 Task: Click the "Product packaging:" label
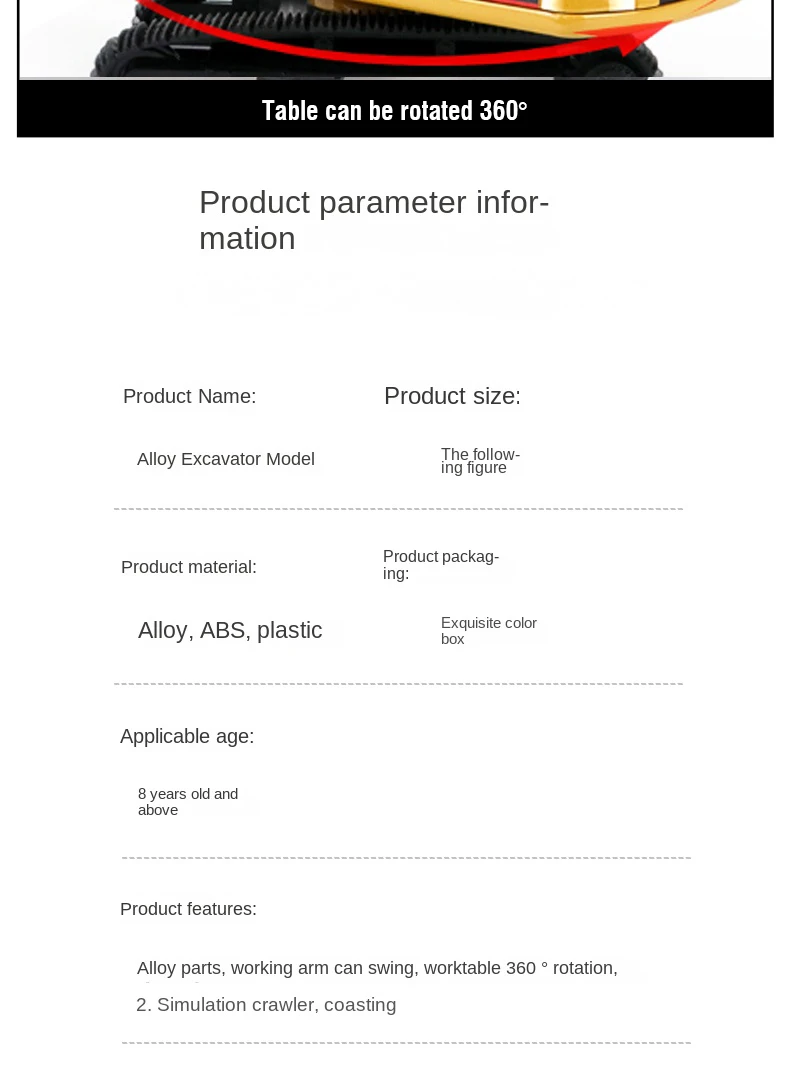pos(440,565)
